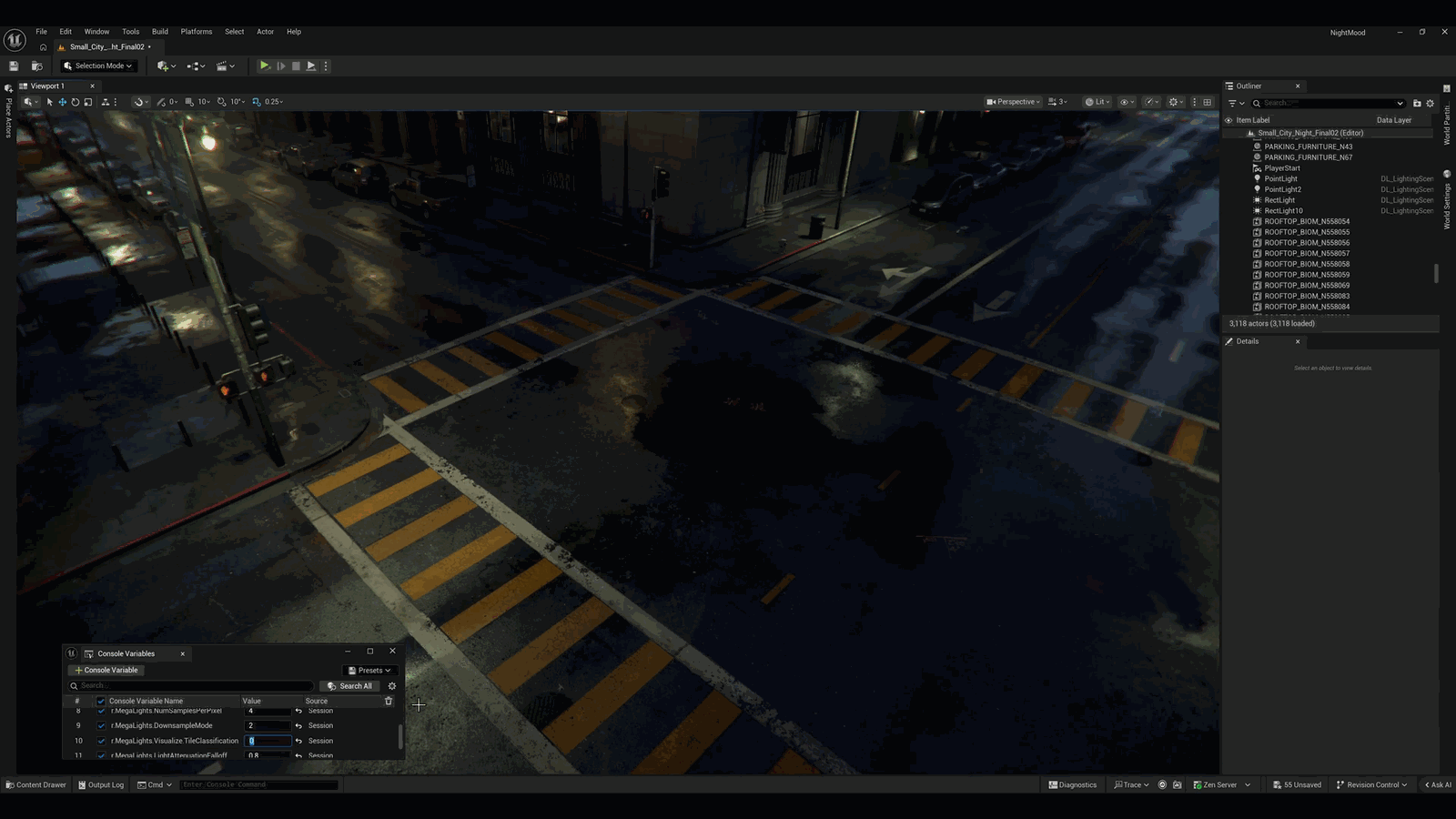Click the Unreal Engine logo icon

pyautogui.click(x=15, y=40)
